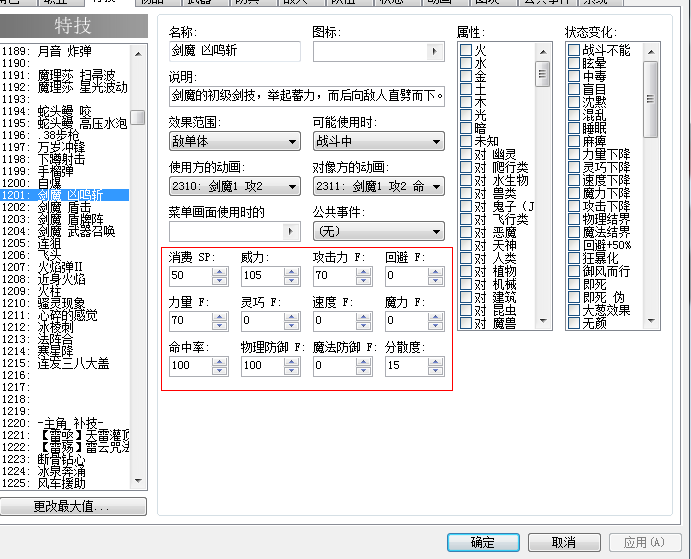Increase 命中率 value up arrow
The width and height of the screenshot is (691, 559).
tap(219, 361)
